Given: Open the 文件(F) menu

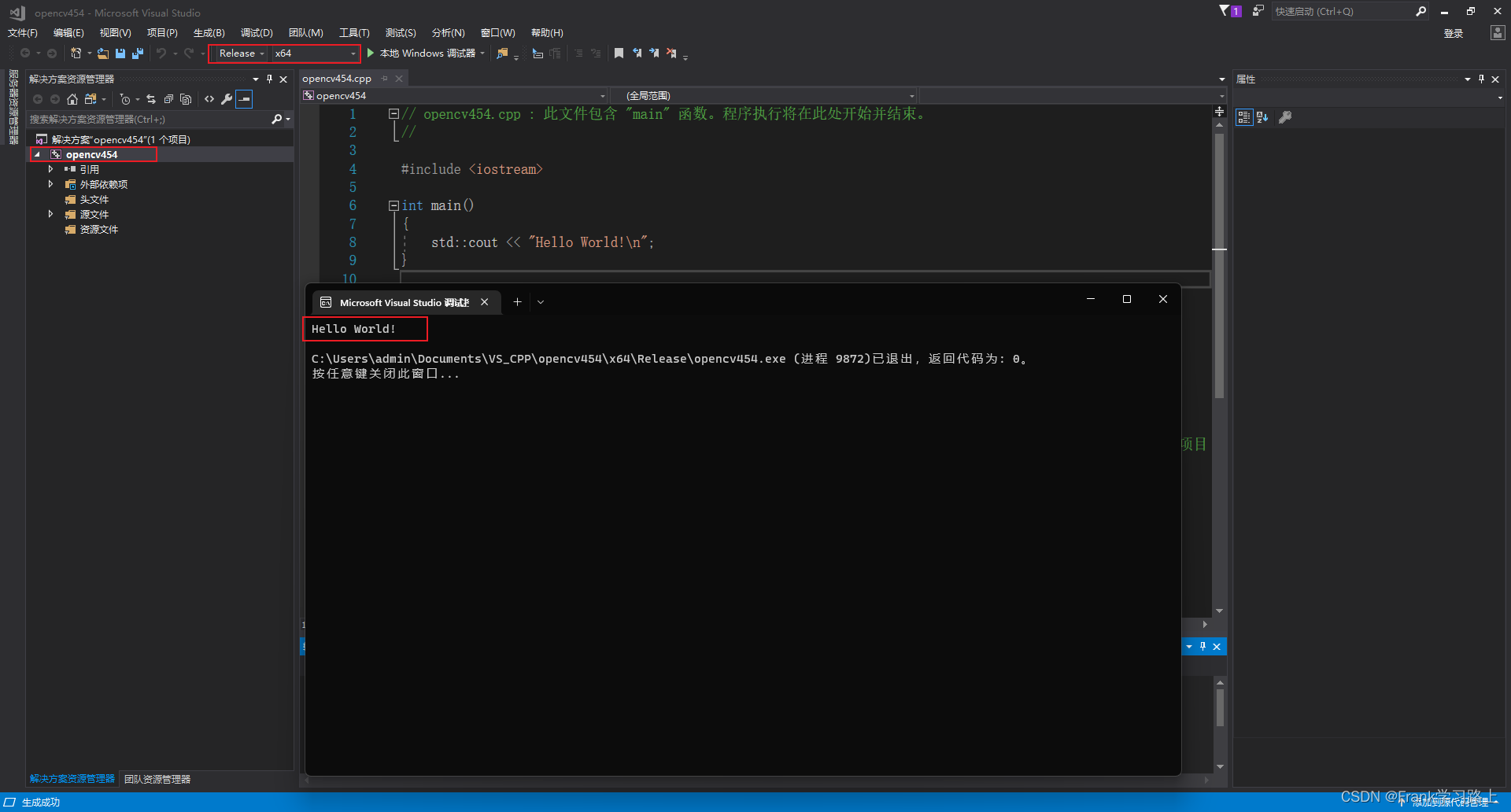Looking at the screenshot, I should click(23, 33).
